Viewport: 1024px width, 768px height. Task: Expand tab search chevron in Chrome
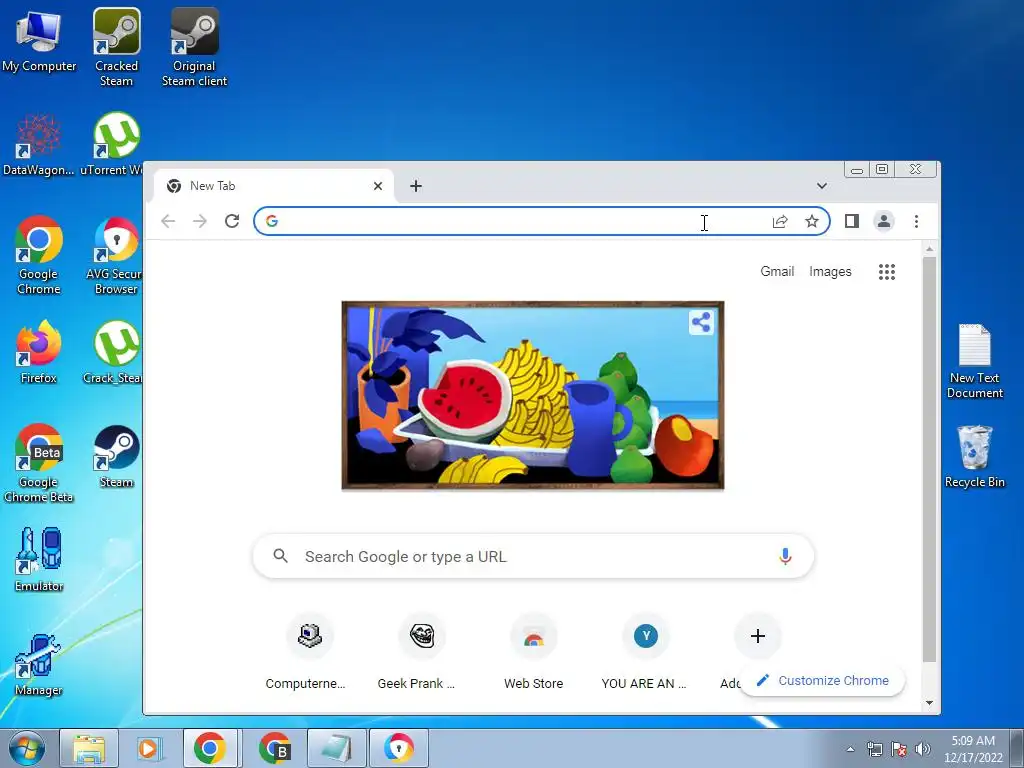coord(822,186)
